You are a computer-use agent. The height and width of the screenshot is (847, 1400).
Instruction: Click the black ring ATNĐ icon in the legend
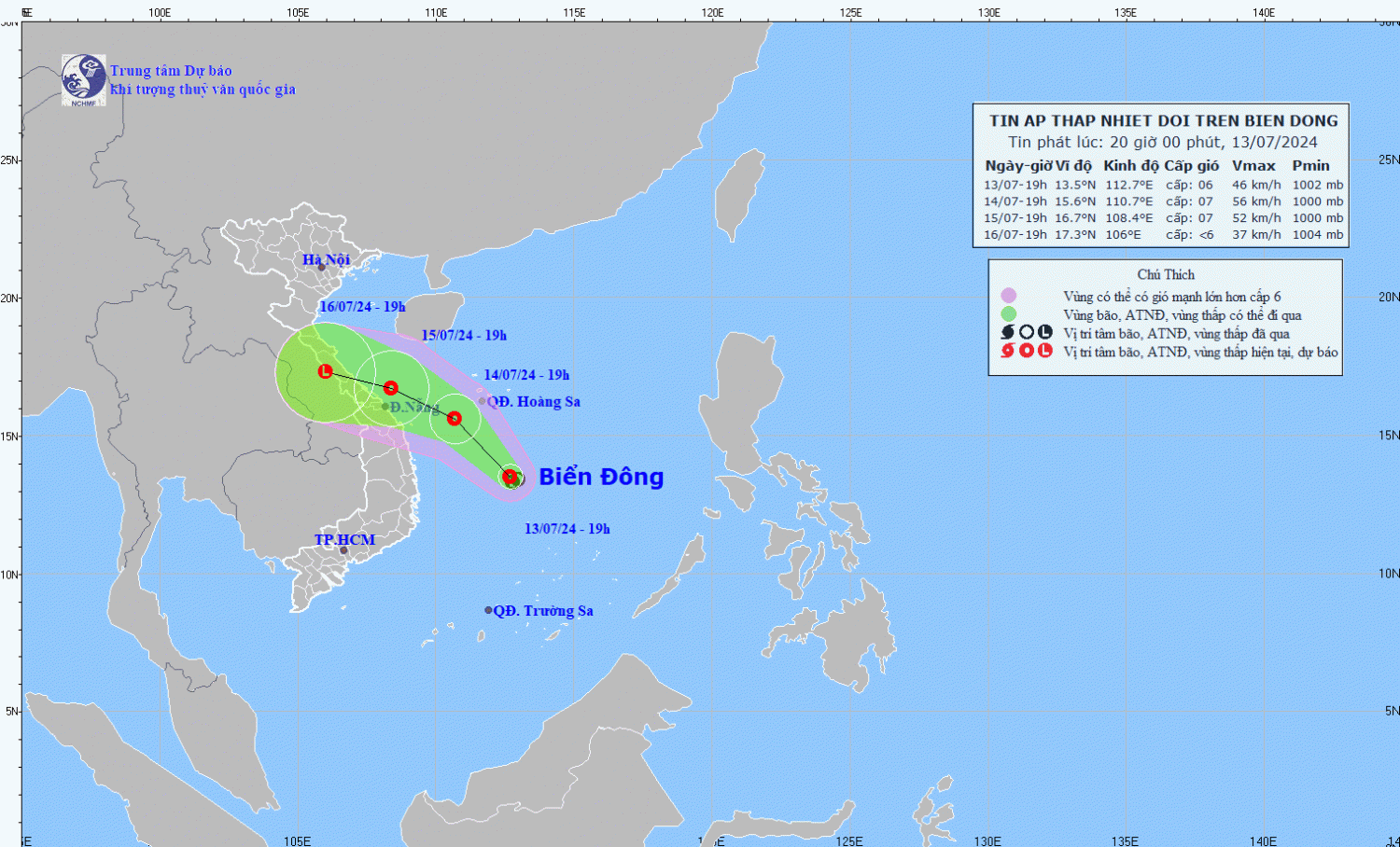1027,332
